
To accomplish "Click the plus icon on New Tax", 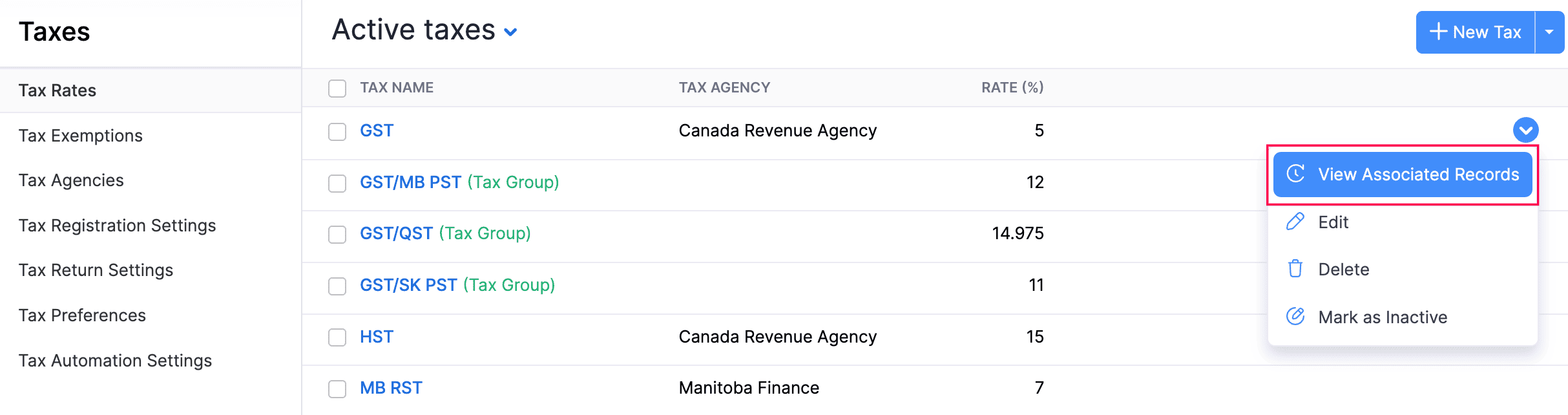I will point(1438,32).
